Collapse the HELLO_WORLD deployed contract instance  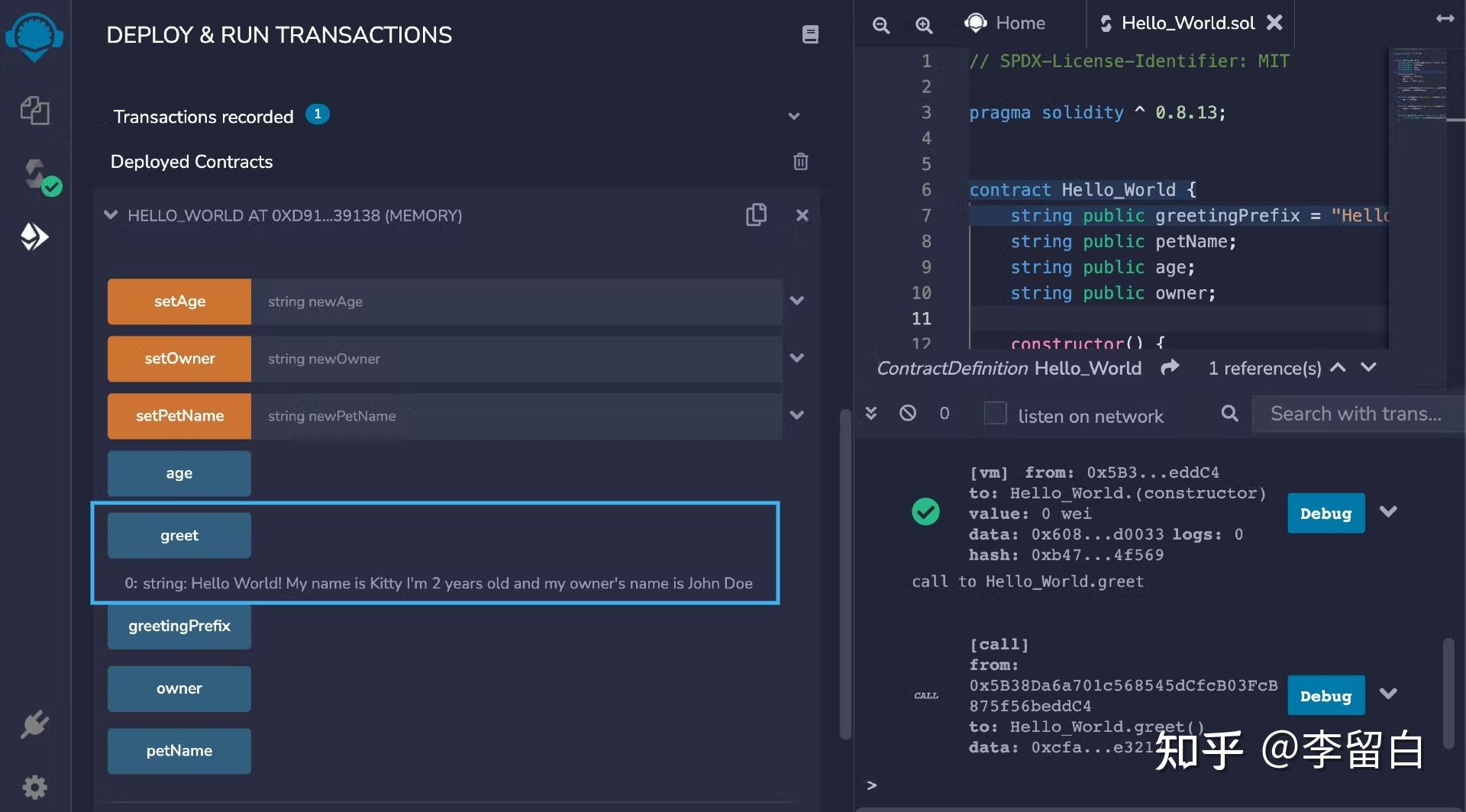pyautogui.click(x=111, y=215)
